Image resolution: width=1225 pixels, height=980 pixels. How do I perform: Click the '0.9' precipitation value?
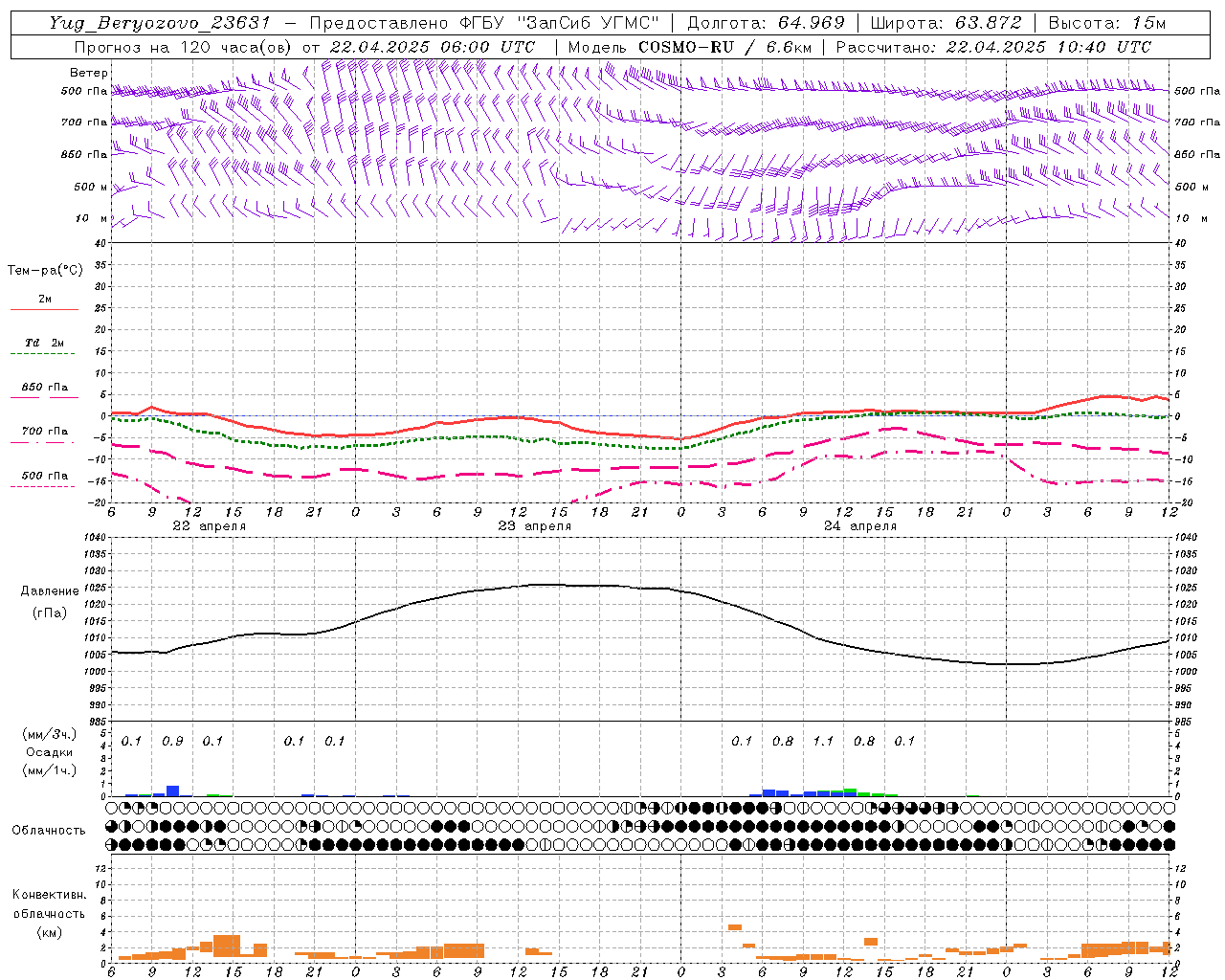click(172, 742)
